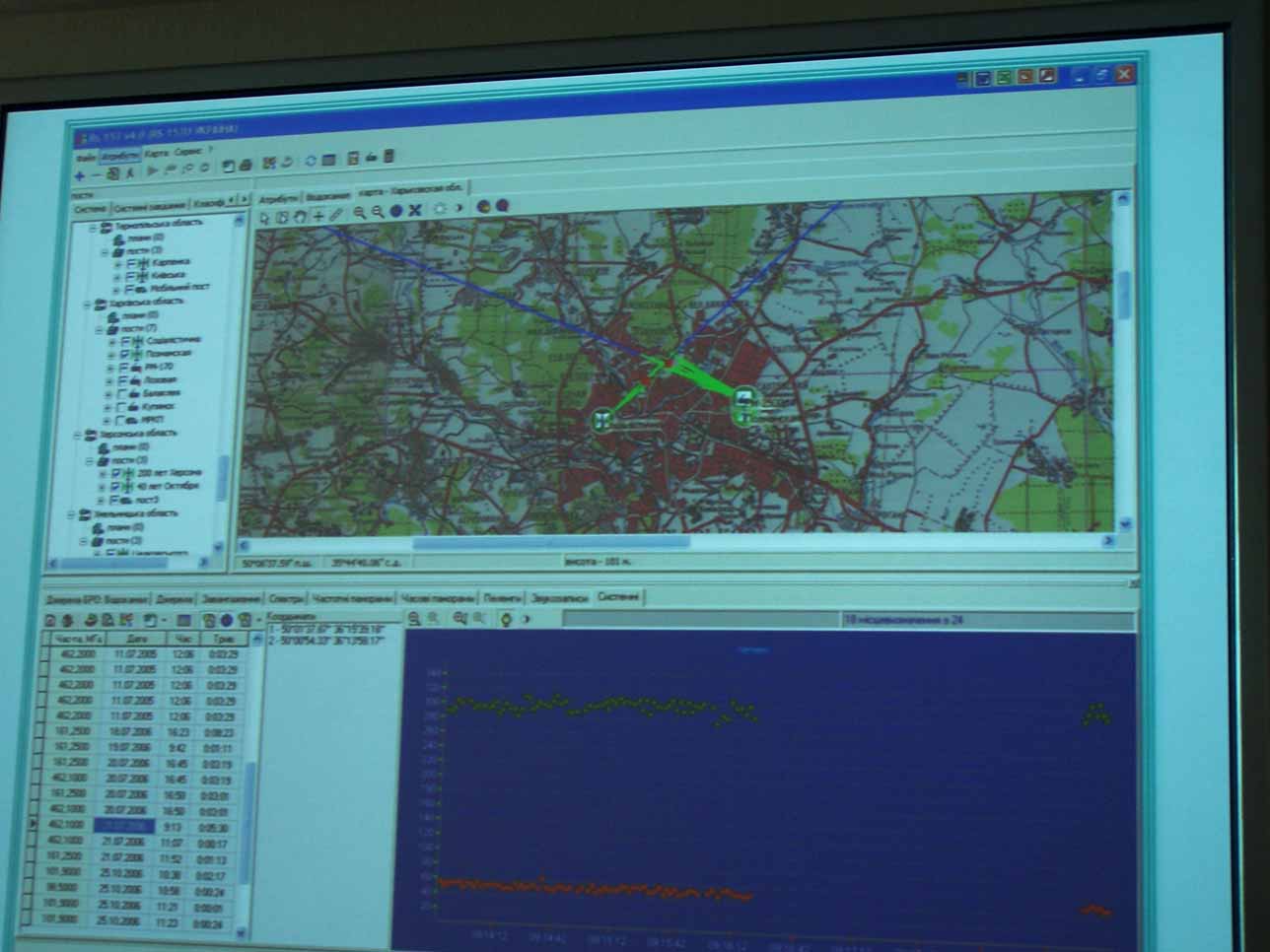
Task: Click the second magnifier (zoom out) on map toolbar
Action: (378, 211)
